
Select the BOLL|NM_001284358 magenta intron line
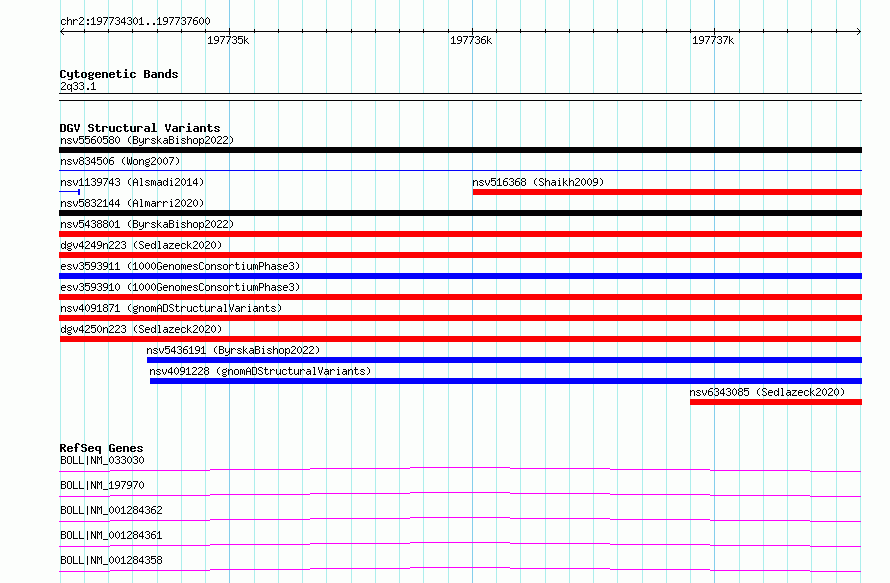click(460, 569)
